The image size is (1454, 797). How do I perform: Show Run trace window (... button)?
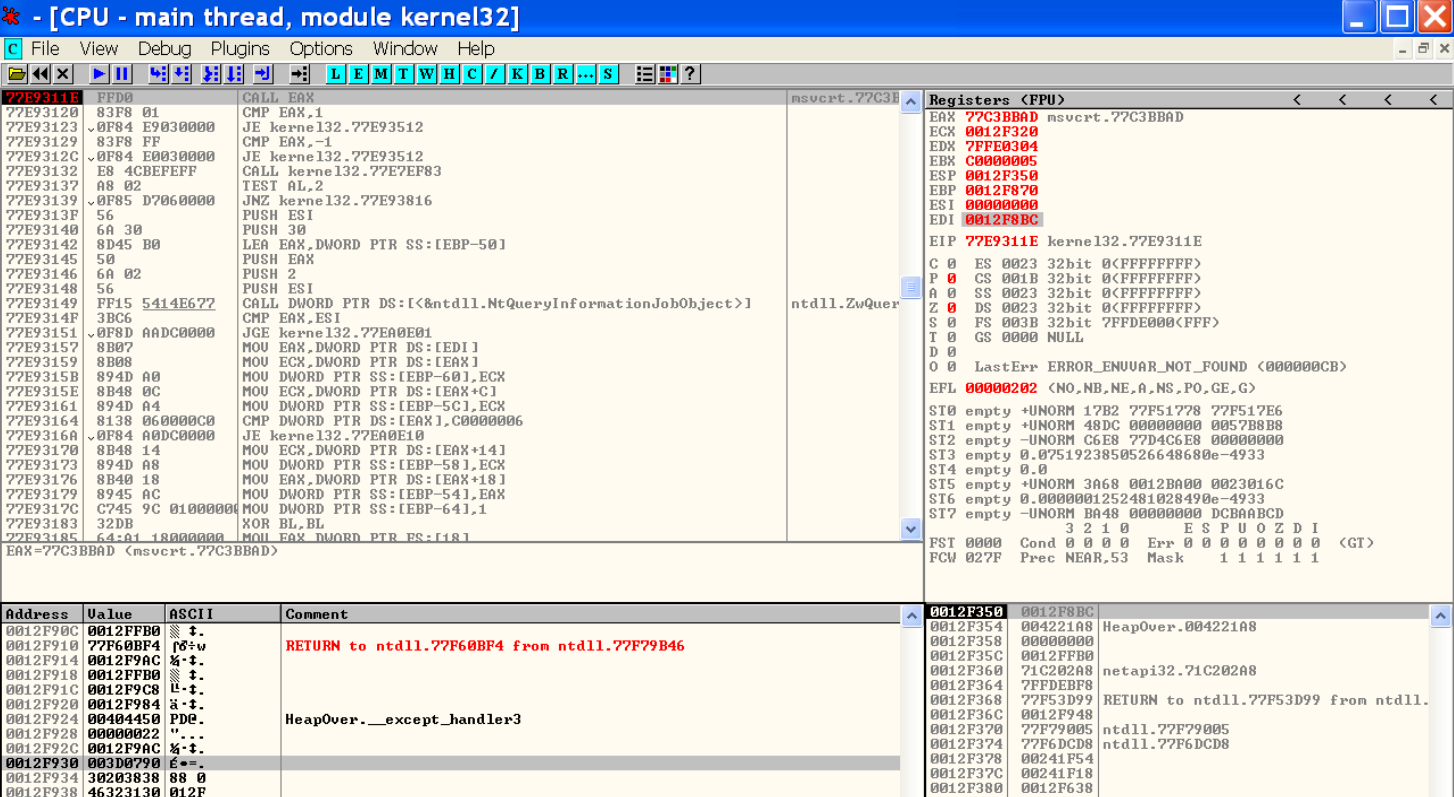tap(586, 74)
